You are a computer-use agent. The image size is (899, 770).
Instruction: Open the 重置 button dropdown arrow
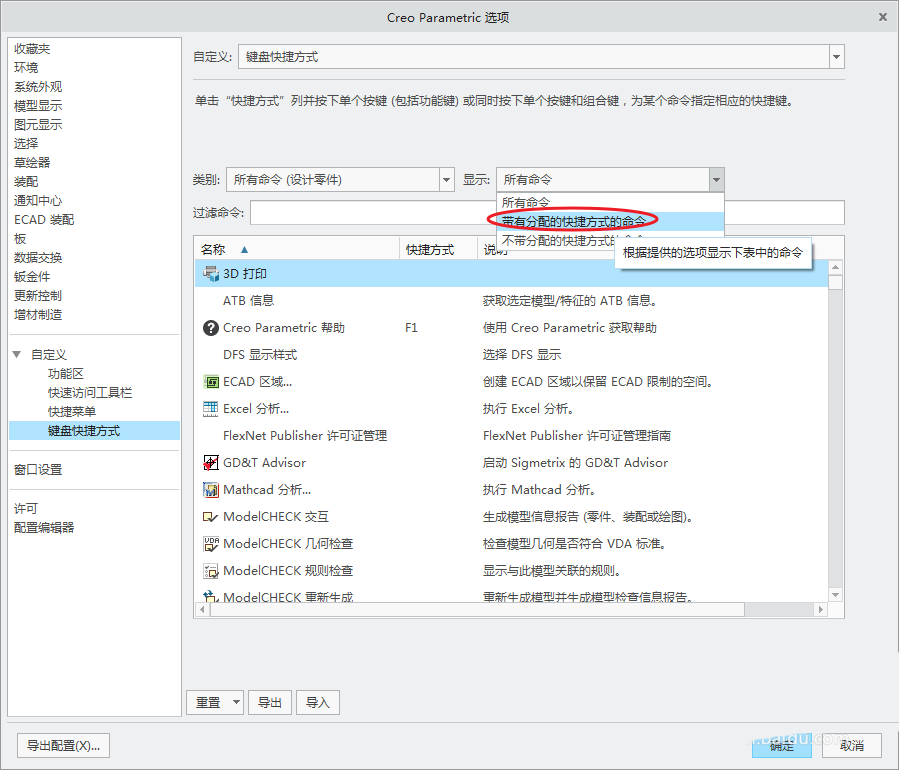[236, 702]
